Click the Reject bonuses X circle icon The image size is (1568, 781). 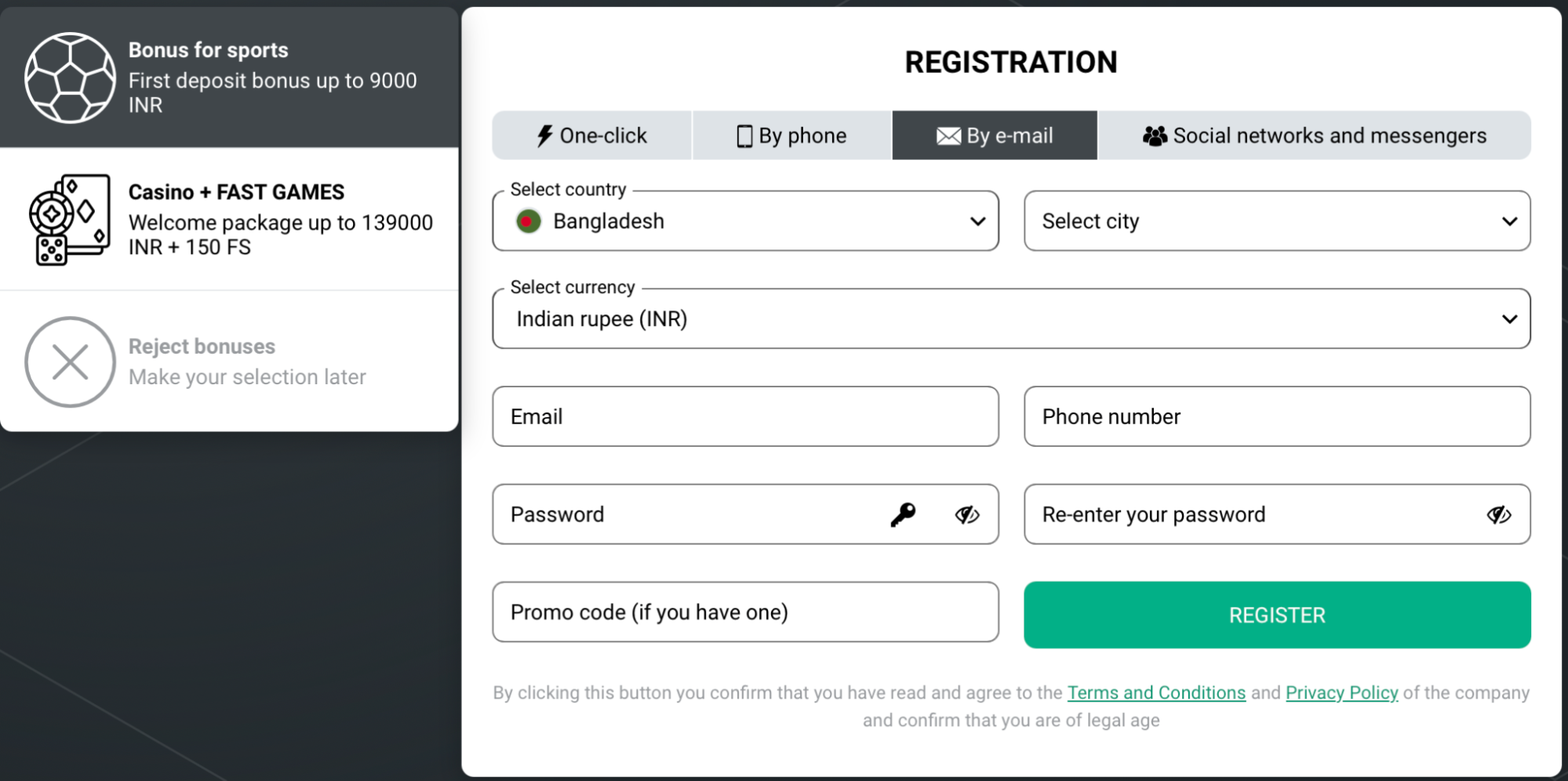[70, 362]
